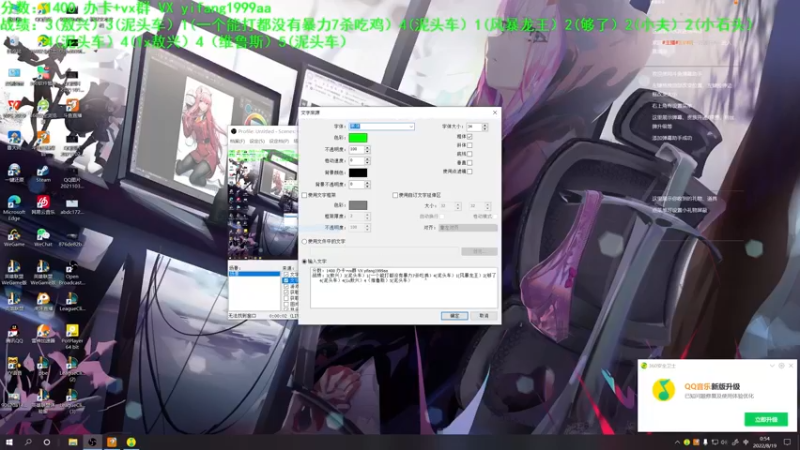Click inside the text entry box
This screenshot has width=800, height=450.
pyautogui.click(x=404, y=288)
